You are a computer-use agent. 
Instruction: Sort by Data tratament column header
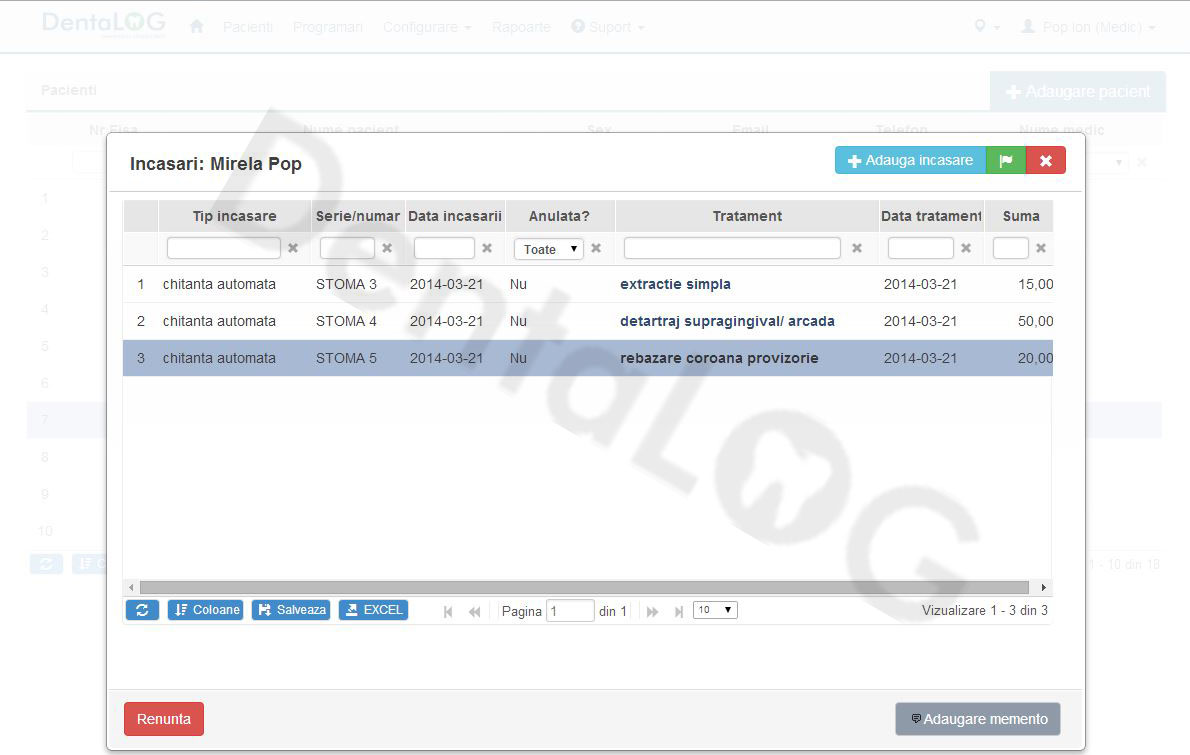(931, 216)
